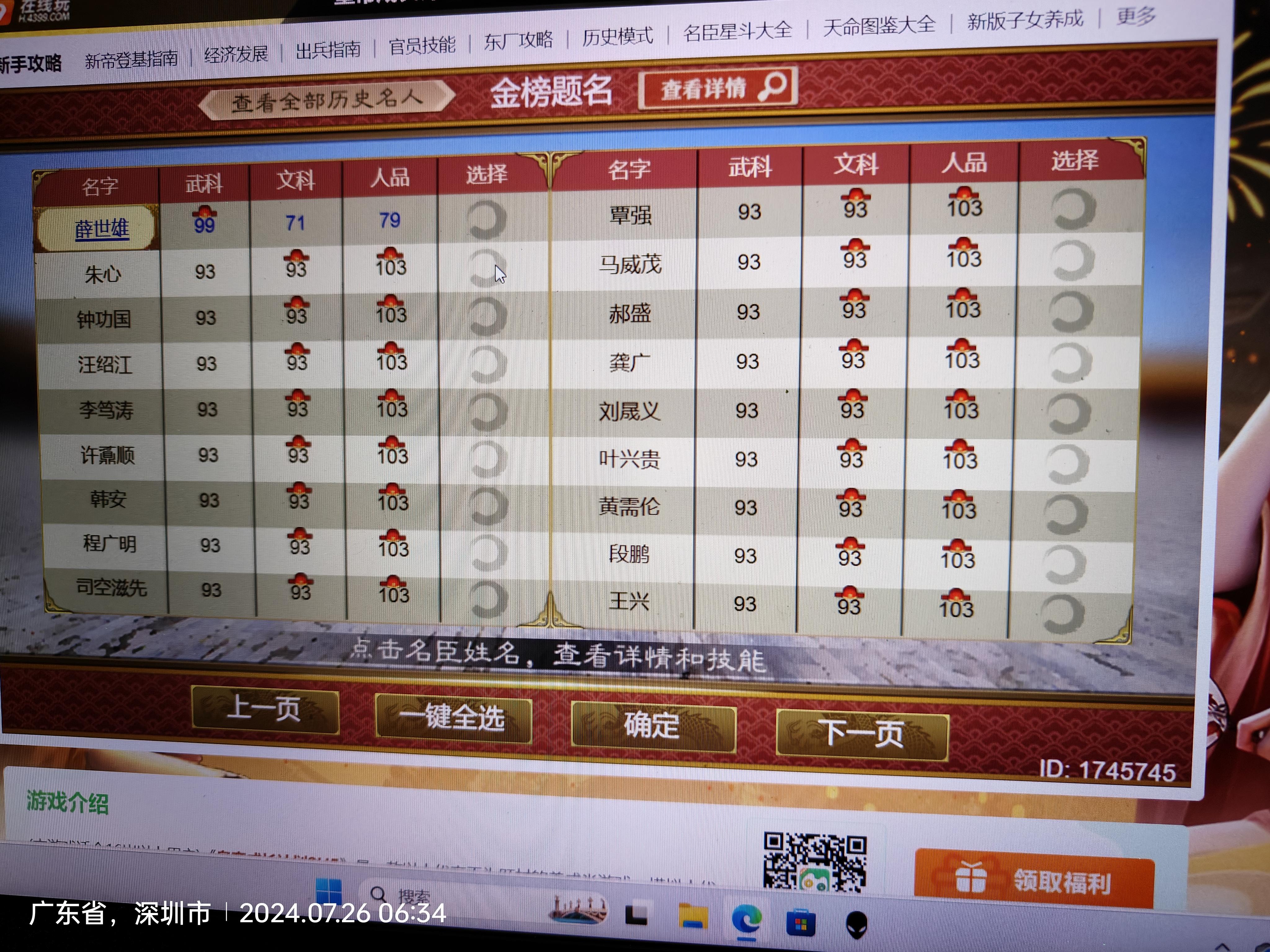Click 薛世雄's 人品 score 79
This screenshot has width=1270, height=952.
[390, 220]
